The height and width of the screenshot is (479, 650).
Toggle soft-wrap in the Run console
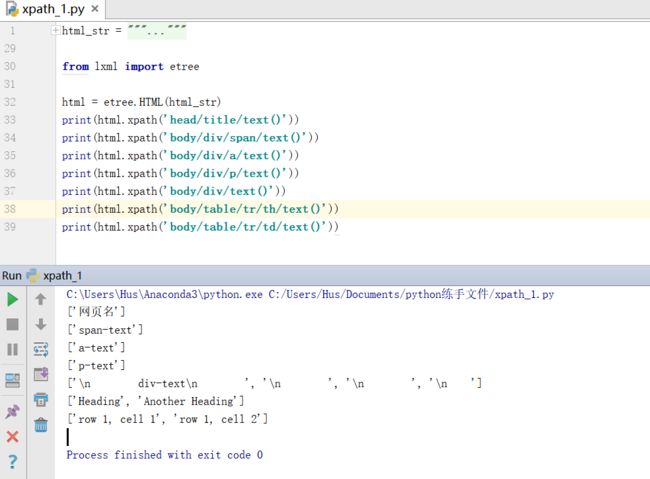click(x=41, y=349)
